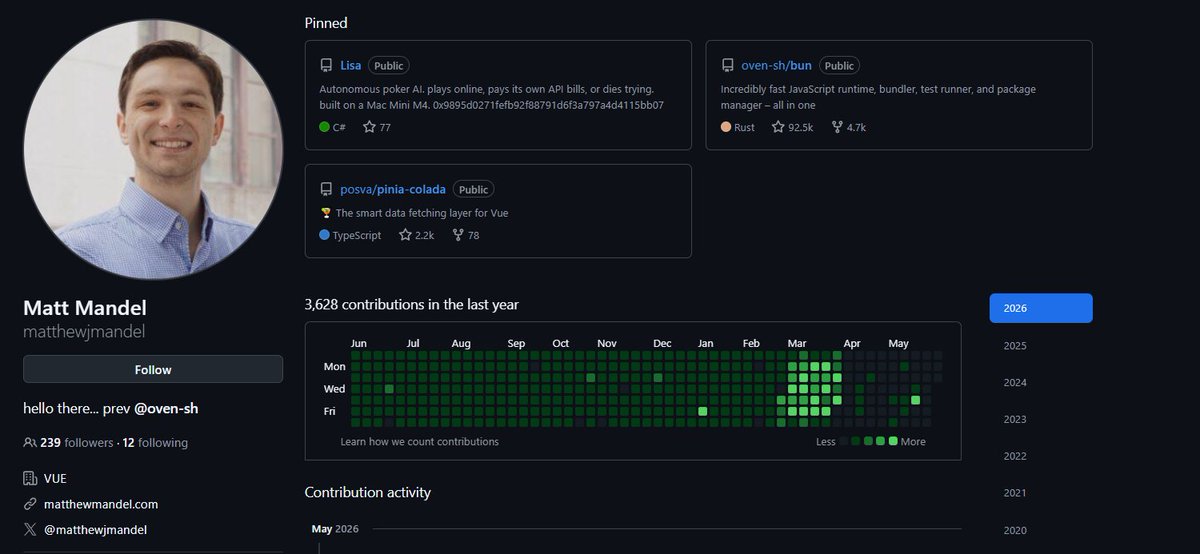Follow Matt Mandel

pos(153,369)
